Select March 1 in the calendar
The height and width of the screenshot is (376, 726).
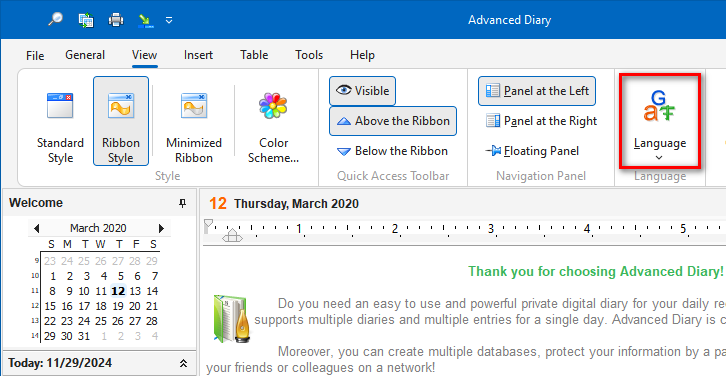click(x=53, y=276)
